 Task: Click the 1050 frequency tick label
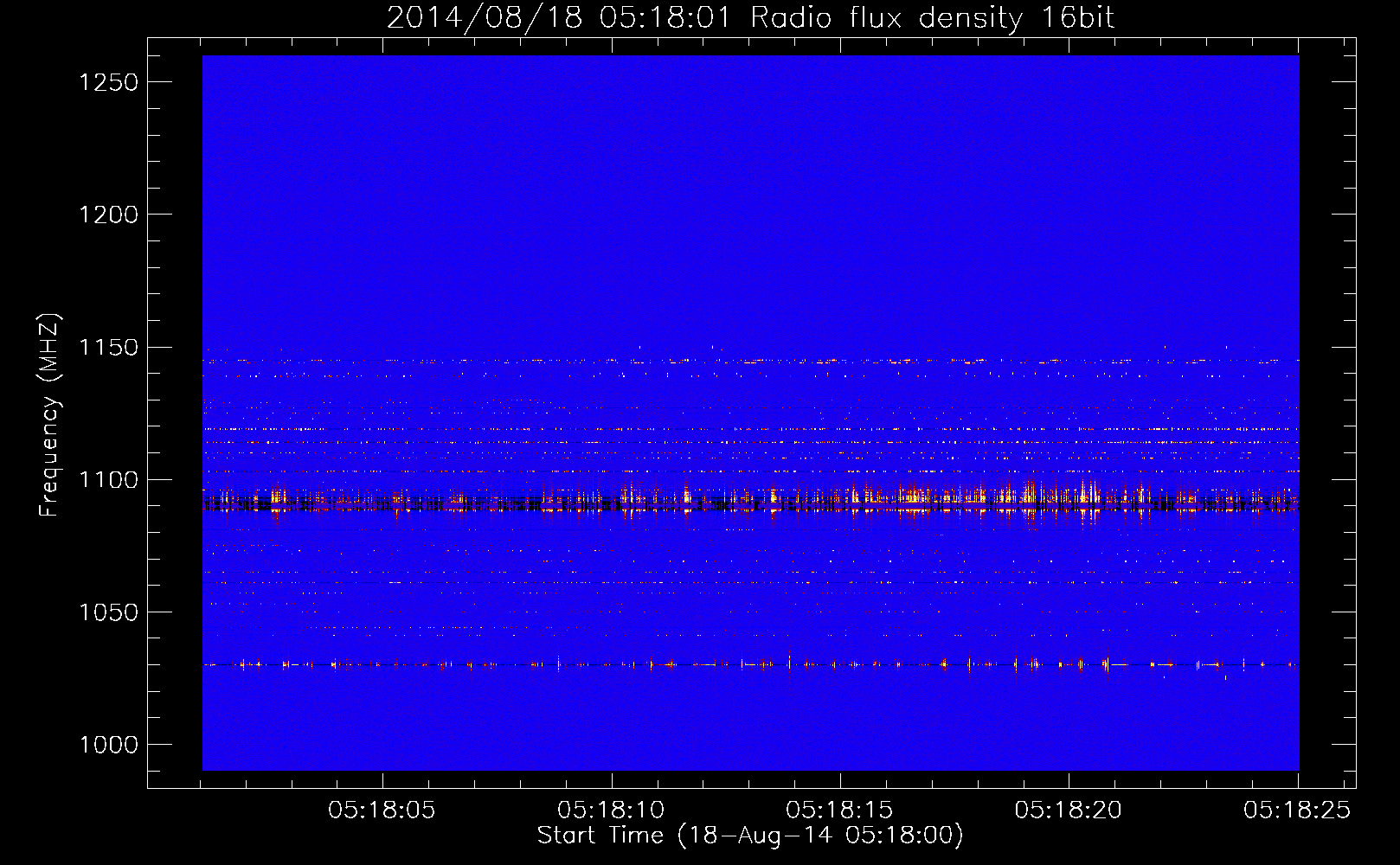pyautogui.click(x=108, y=612)
